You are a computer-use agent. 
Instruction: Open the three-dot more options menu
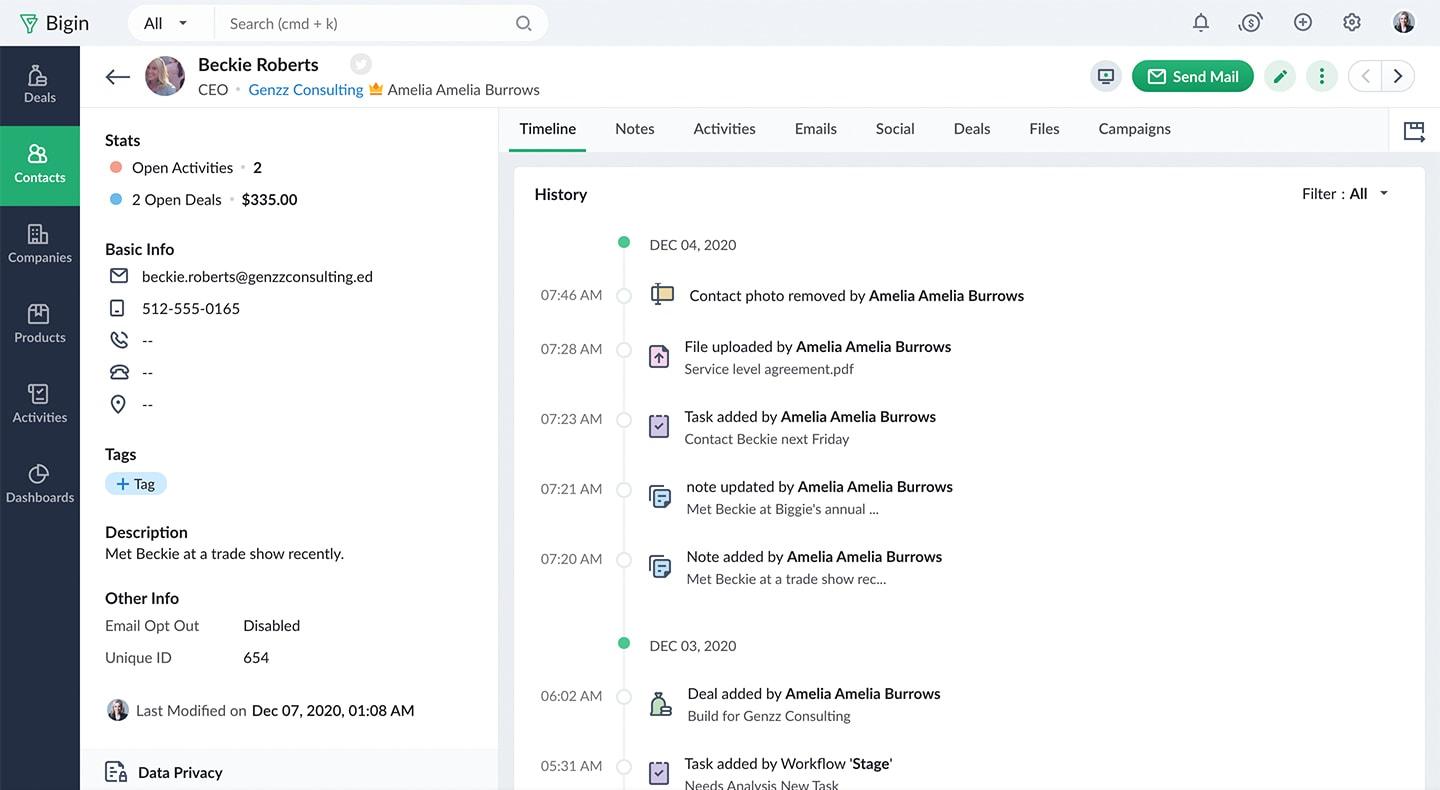pos(1322,76)
